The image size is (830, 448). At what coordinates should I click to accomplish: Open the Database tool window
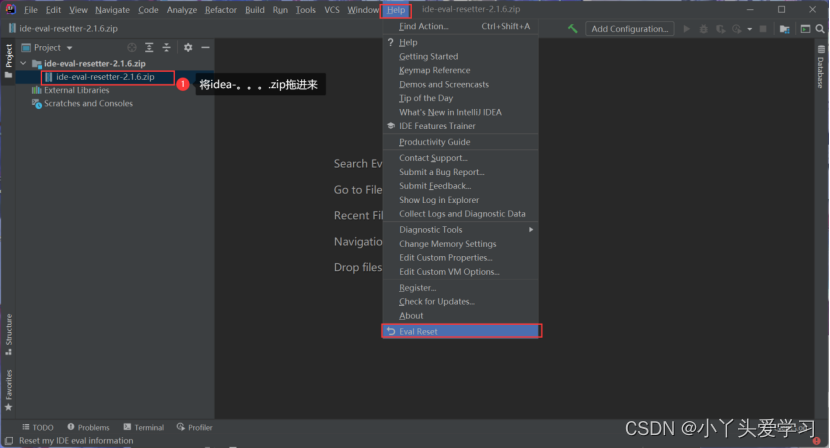820,67
